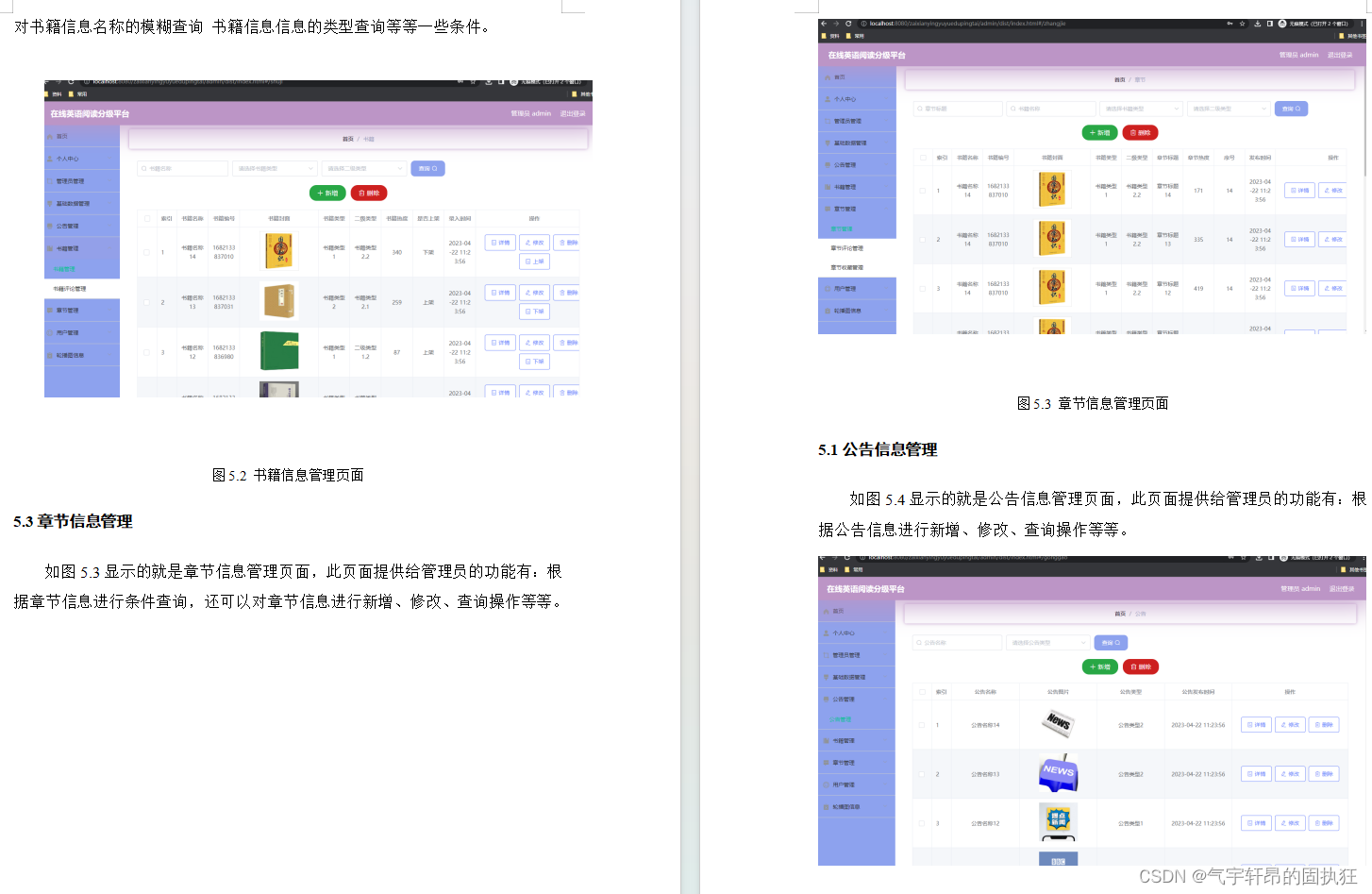This screenshot has width=1372, height=894.
Task: Click red 删除 button in announcement screenshot
Action: pos(1140,666)
